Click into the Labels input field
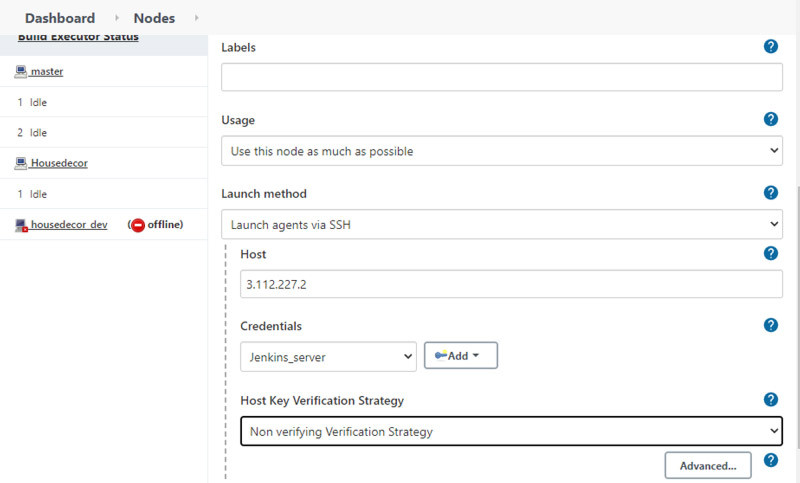 click(502, 77)
